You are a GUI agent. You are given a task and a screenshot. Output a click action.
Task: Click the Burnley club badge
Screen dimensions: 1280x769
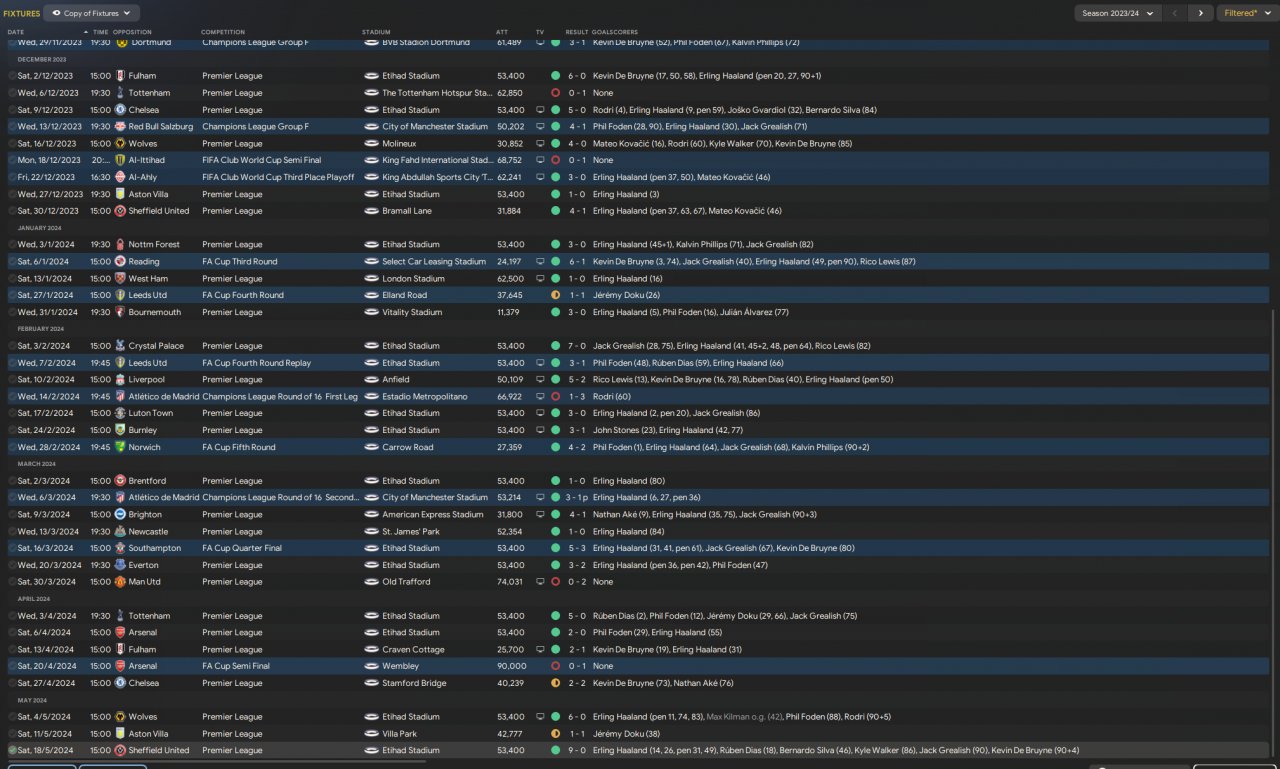(x=121, y=430)
